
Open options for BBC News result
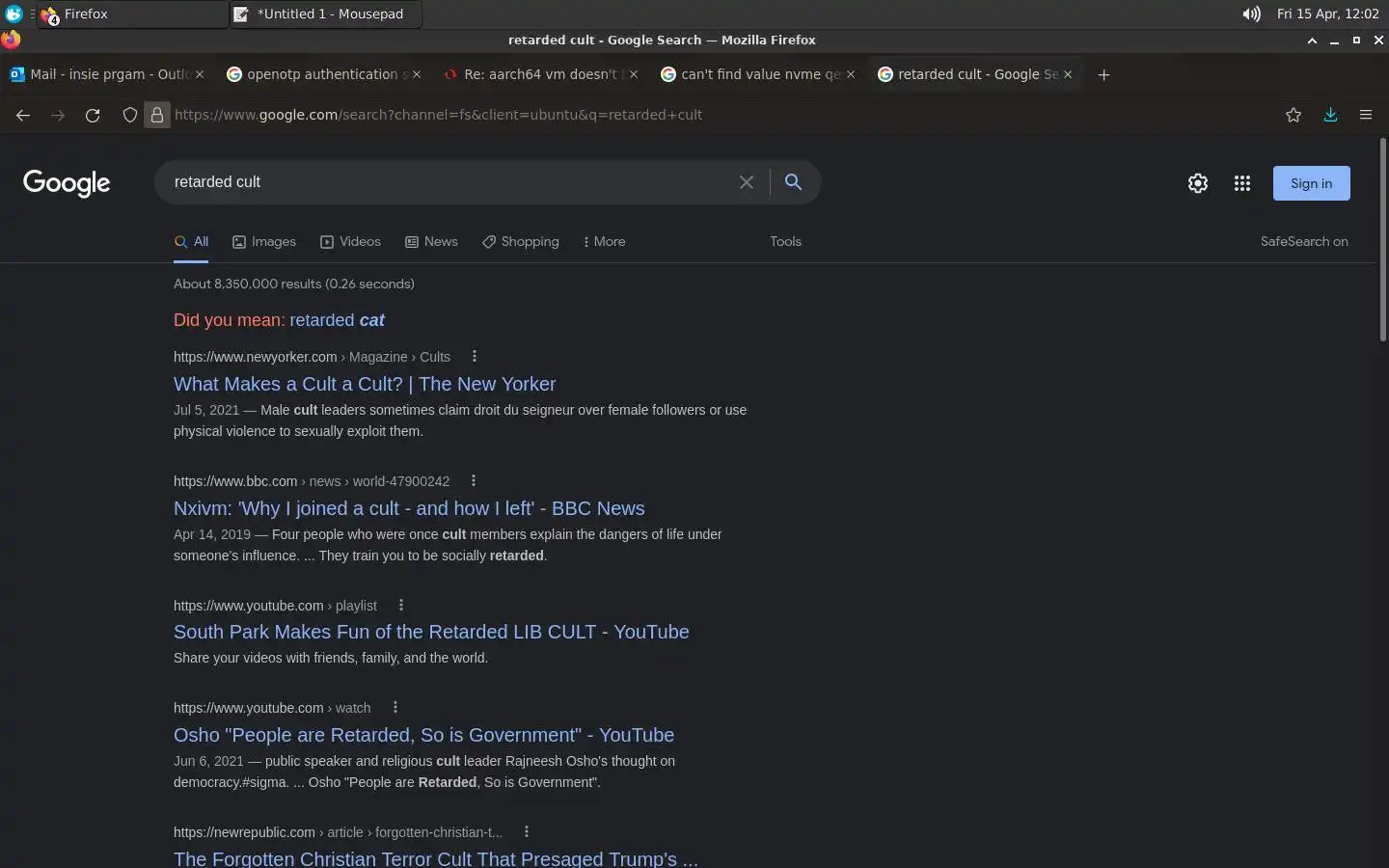click(x=473, y=481)
